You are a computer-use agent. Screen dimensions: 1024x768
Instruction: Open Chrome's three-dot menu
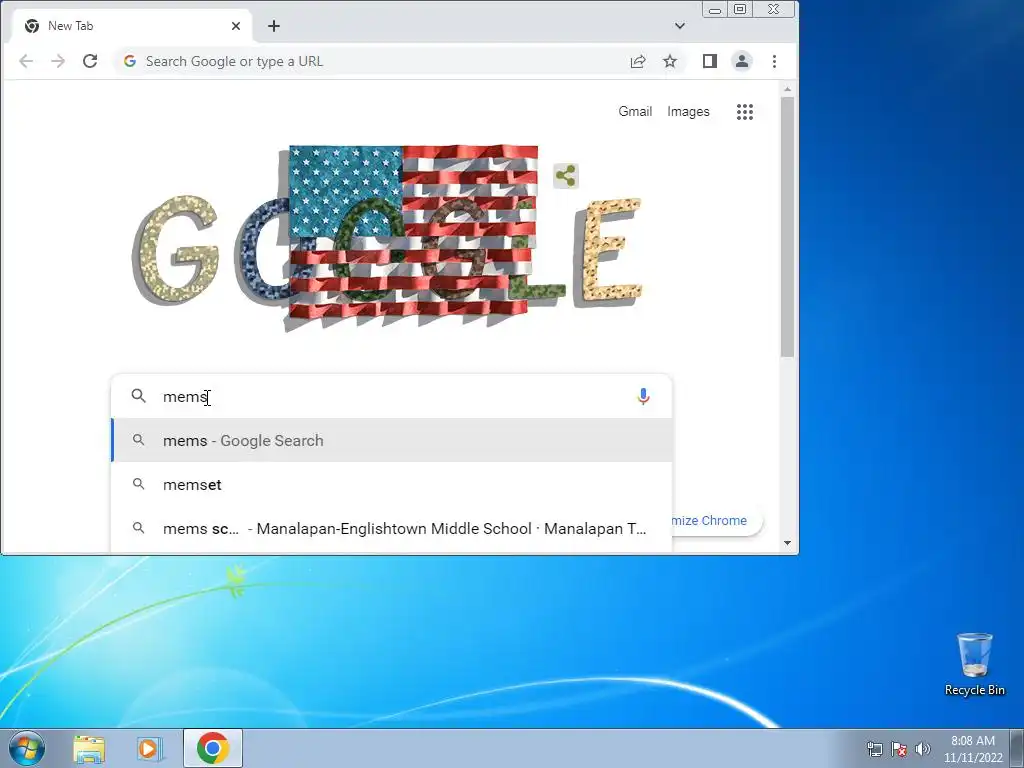click(x=775, y=61)
